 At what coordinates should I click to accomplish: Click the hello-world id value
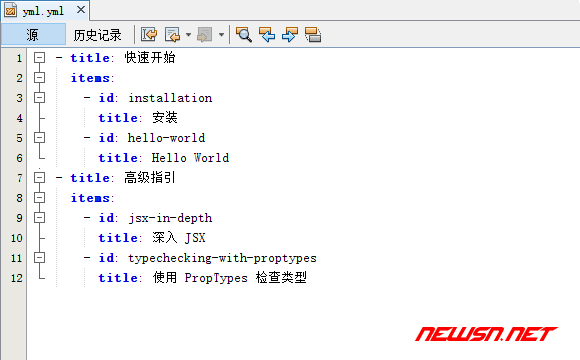(166, 138)
